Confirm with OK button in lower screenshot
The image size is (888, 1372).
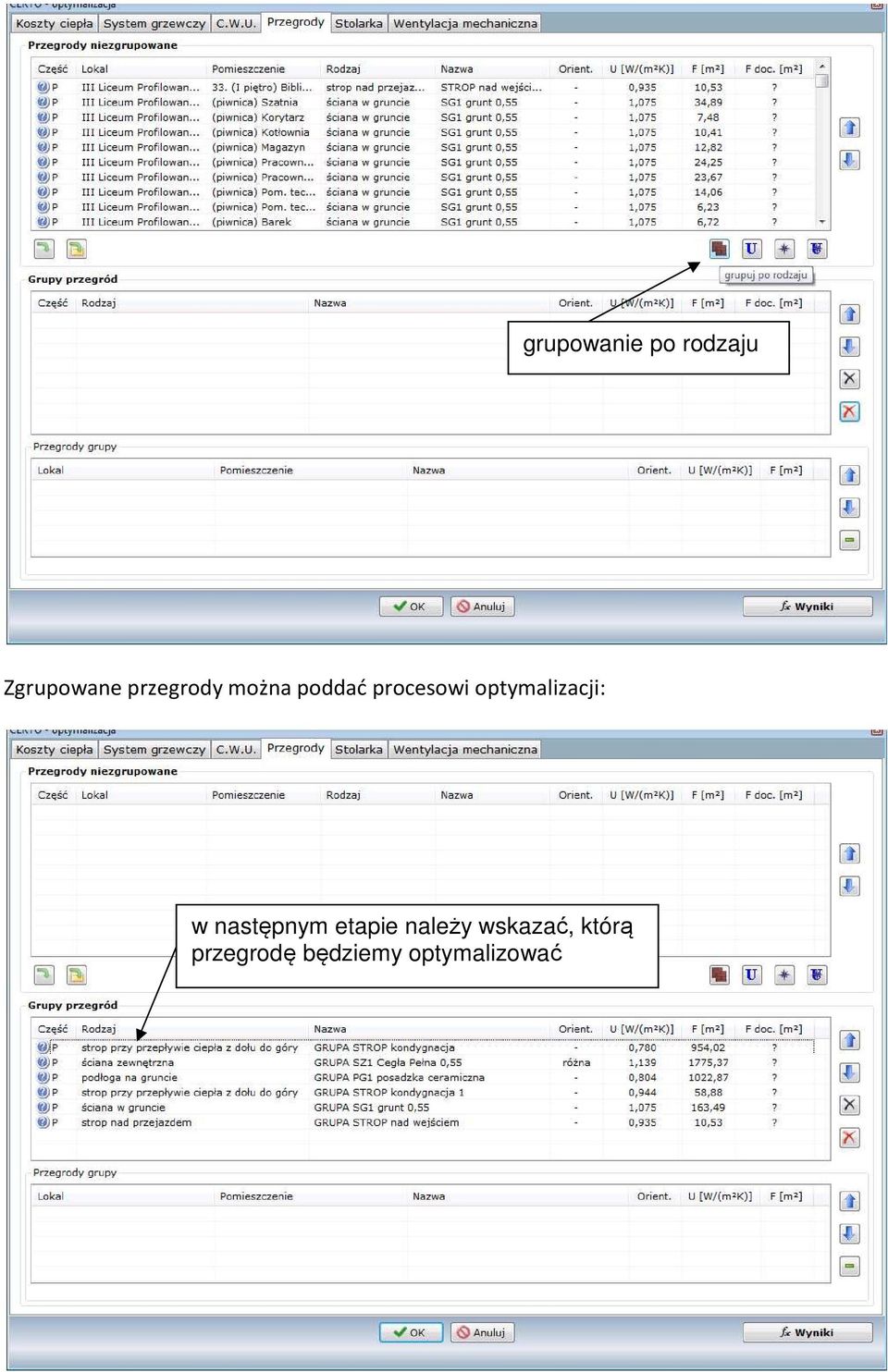411,1332
